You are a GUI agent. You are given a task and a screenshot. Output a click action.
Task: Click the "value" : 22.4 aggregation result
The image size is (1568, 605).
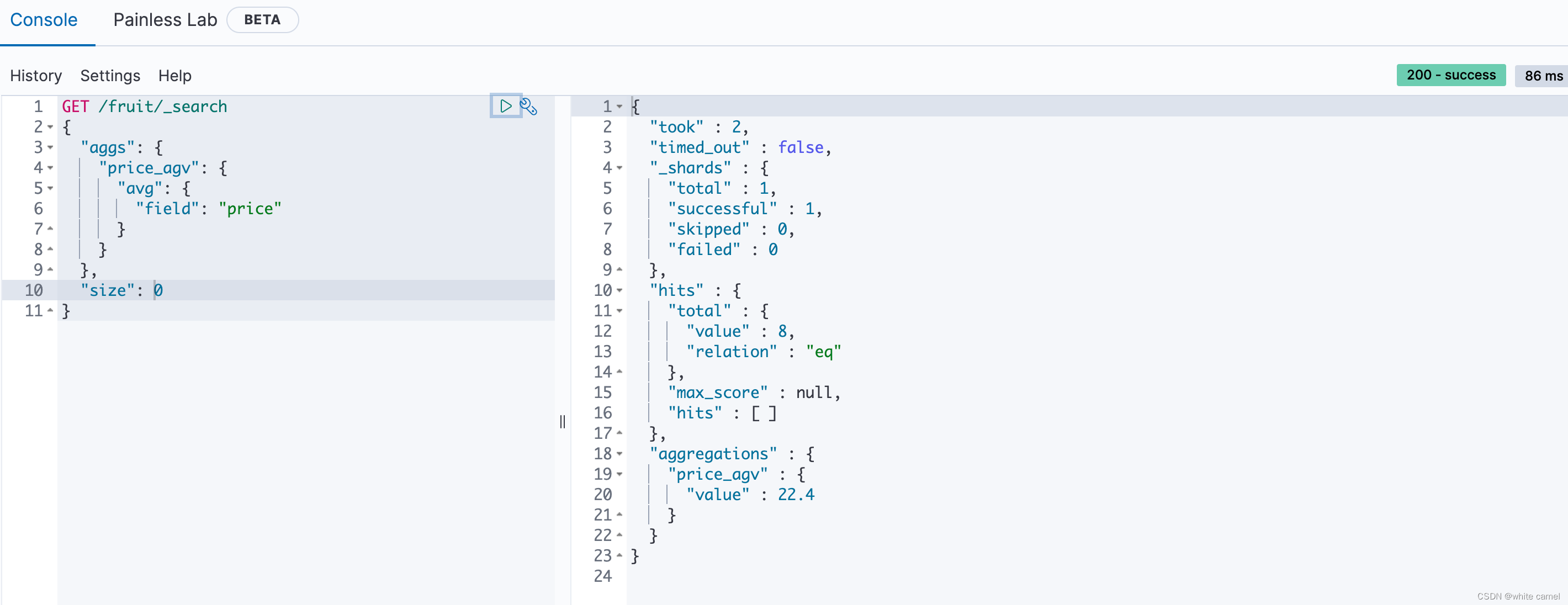pos(750,495)
